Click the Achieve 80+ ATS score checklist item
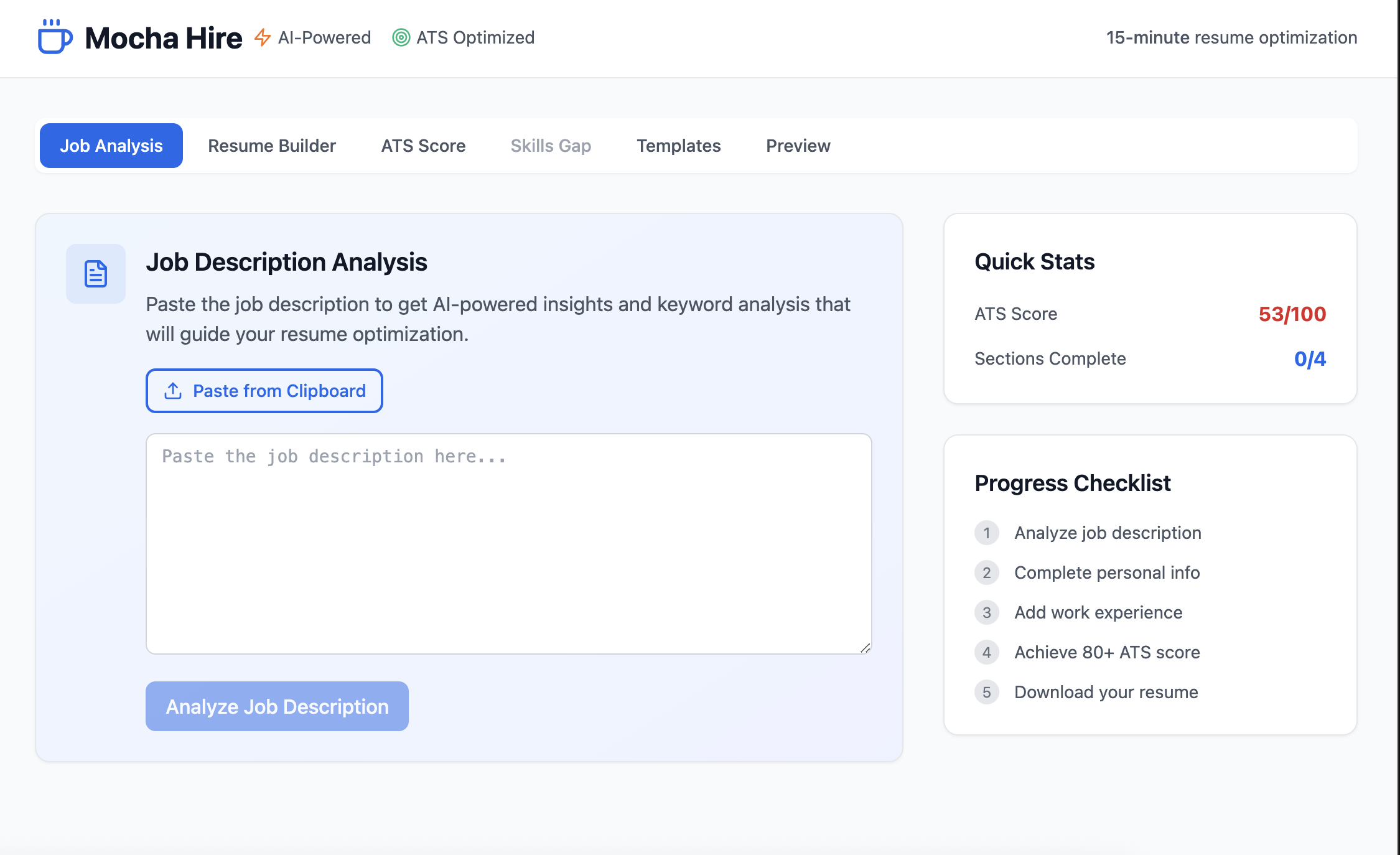This screenshot has width=1400, height=855. (1107, 652)
